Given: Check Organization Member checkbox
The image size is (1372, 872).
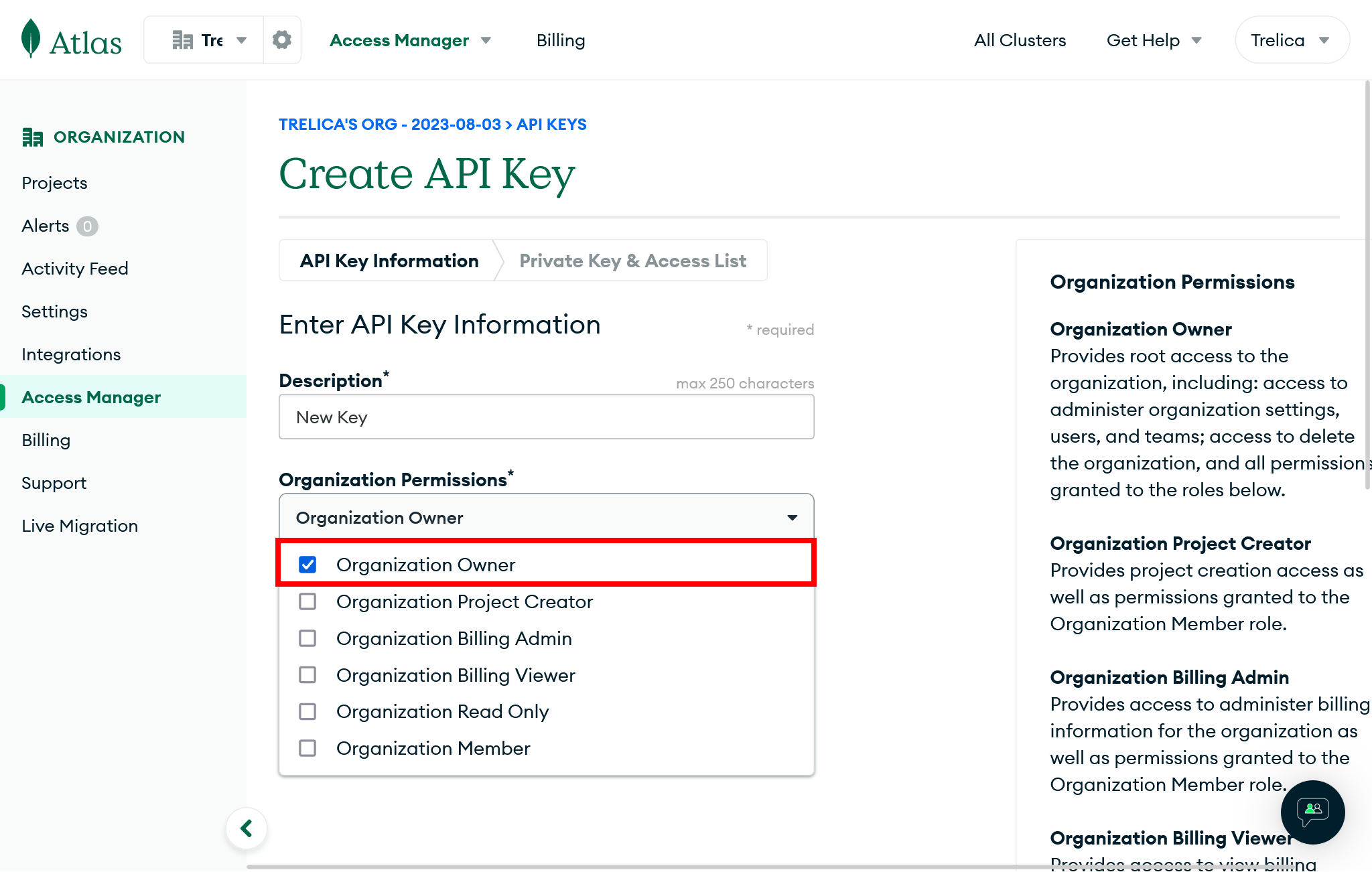Looking at the screenshot, I should [x=307, y=748].
